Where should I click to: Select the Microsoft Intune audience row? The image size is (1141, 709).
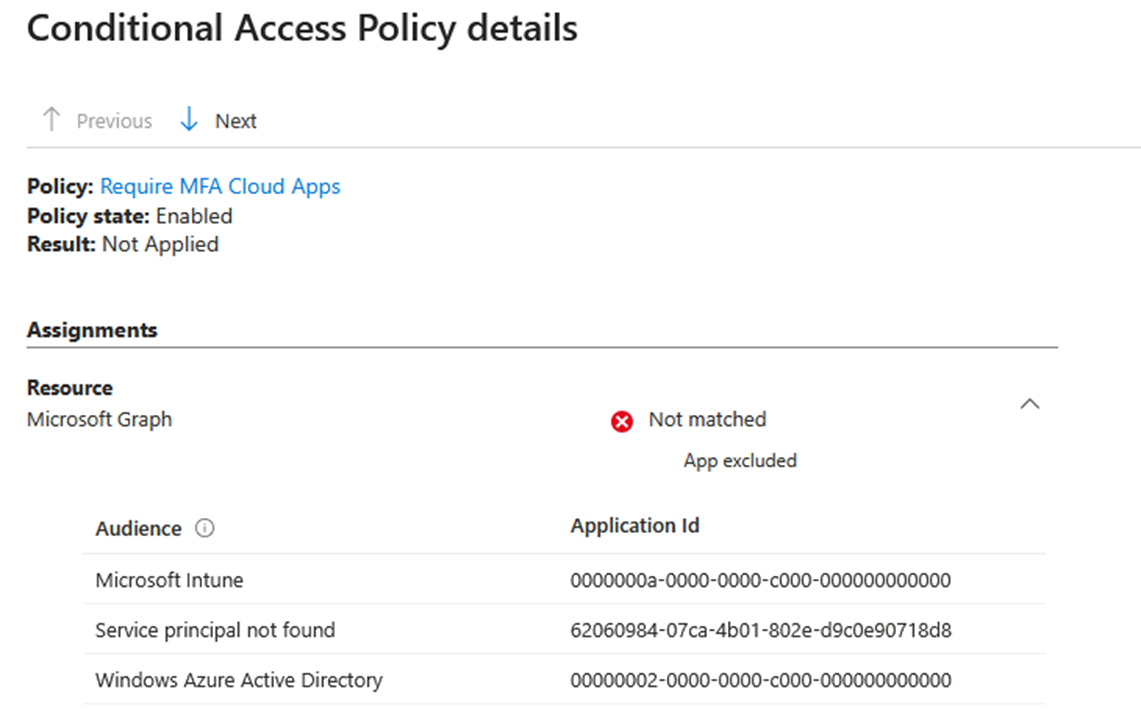(x=564, y=580)
